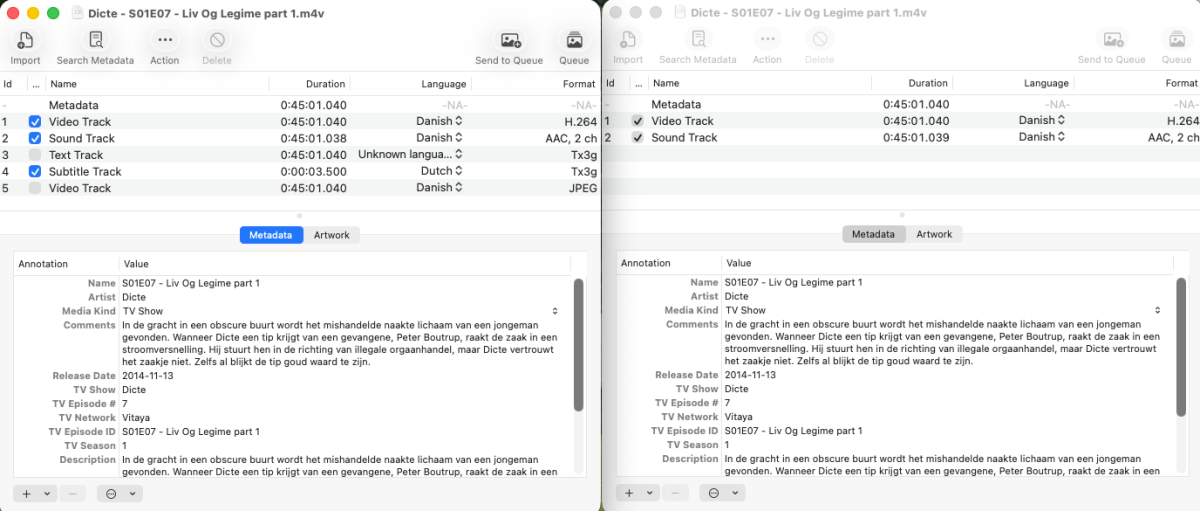
Task: Click the Import icon in right window
Action: (x=628, y=40)
